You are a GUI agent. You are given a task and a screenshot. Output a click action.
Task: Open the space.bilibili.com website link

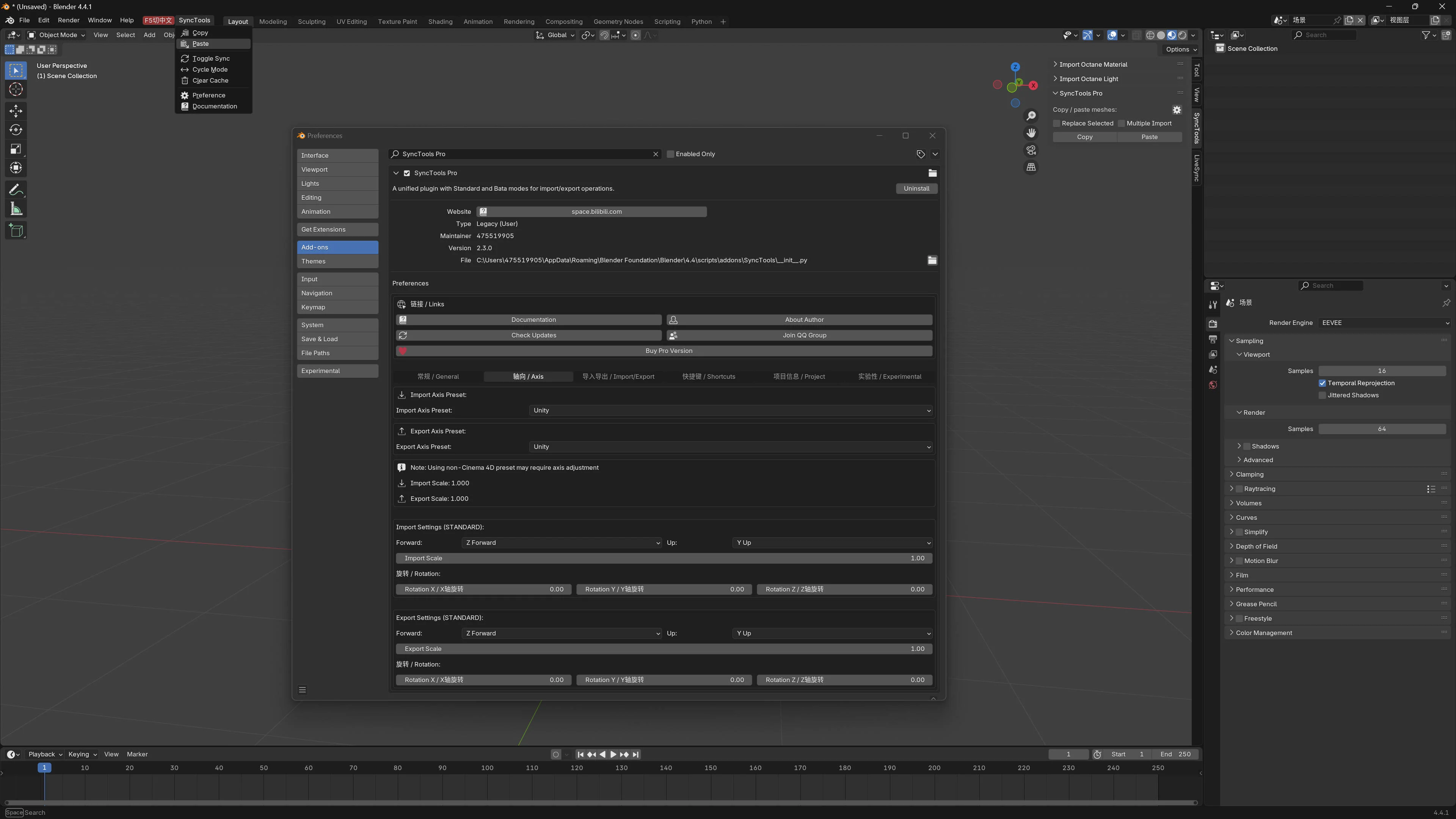591,212
